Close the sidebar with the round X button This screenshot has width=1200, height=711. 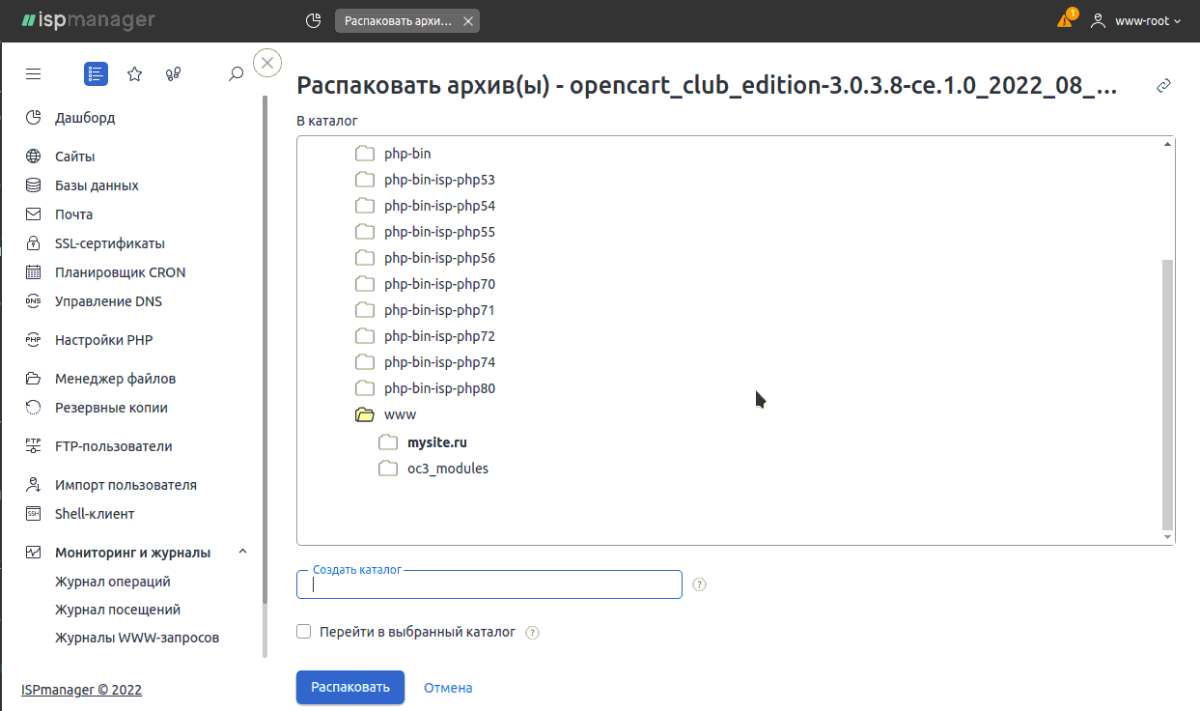point(267,63)
